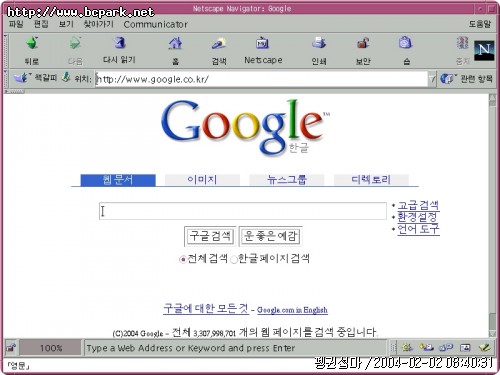The width and height of the screenshot is (500, 375).
Task: Select the 한글페이지검색 radio button
Action: tap(234, 259)
